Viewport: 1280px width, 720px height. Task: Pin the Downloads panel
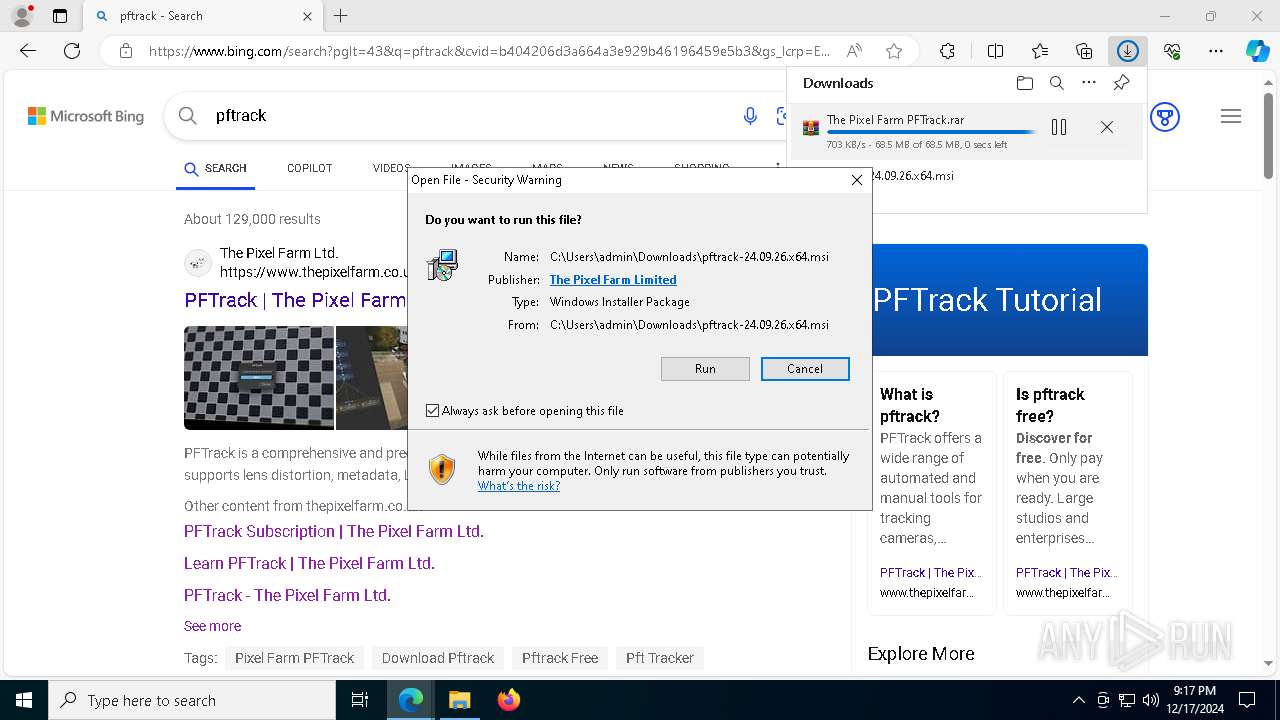(1122, 83)
